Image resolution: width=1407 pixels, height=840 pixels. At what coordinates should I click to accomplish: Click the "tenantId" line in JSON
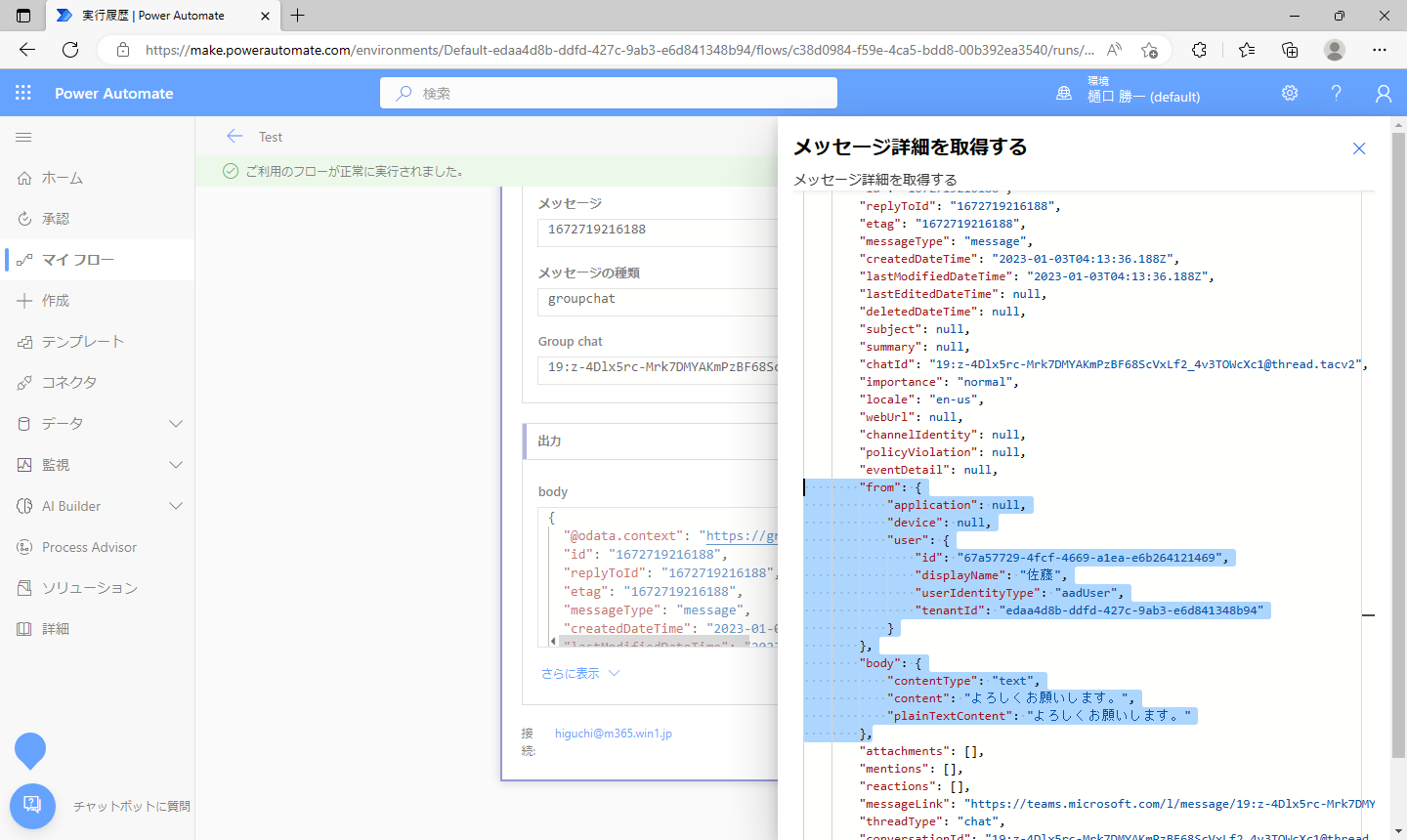pos(1089,610)
